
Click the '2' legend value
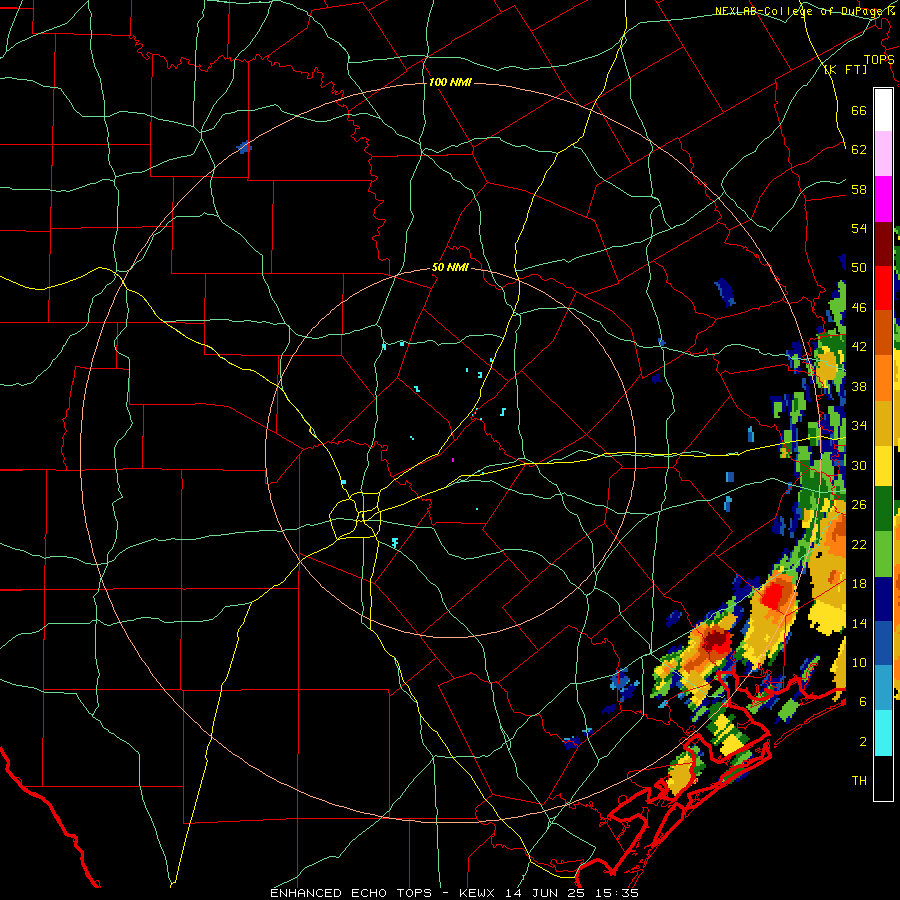point(863,741)
